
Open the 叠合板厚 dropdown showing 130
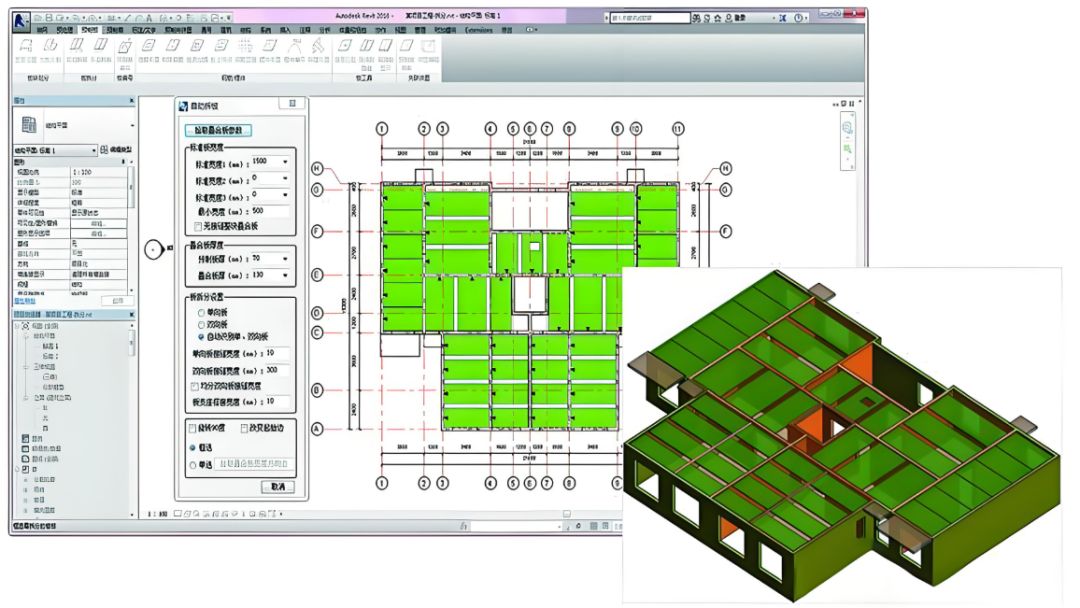(x=285, y=275)
